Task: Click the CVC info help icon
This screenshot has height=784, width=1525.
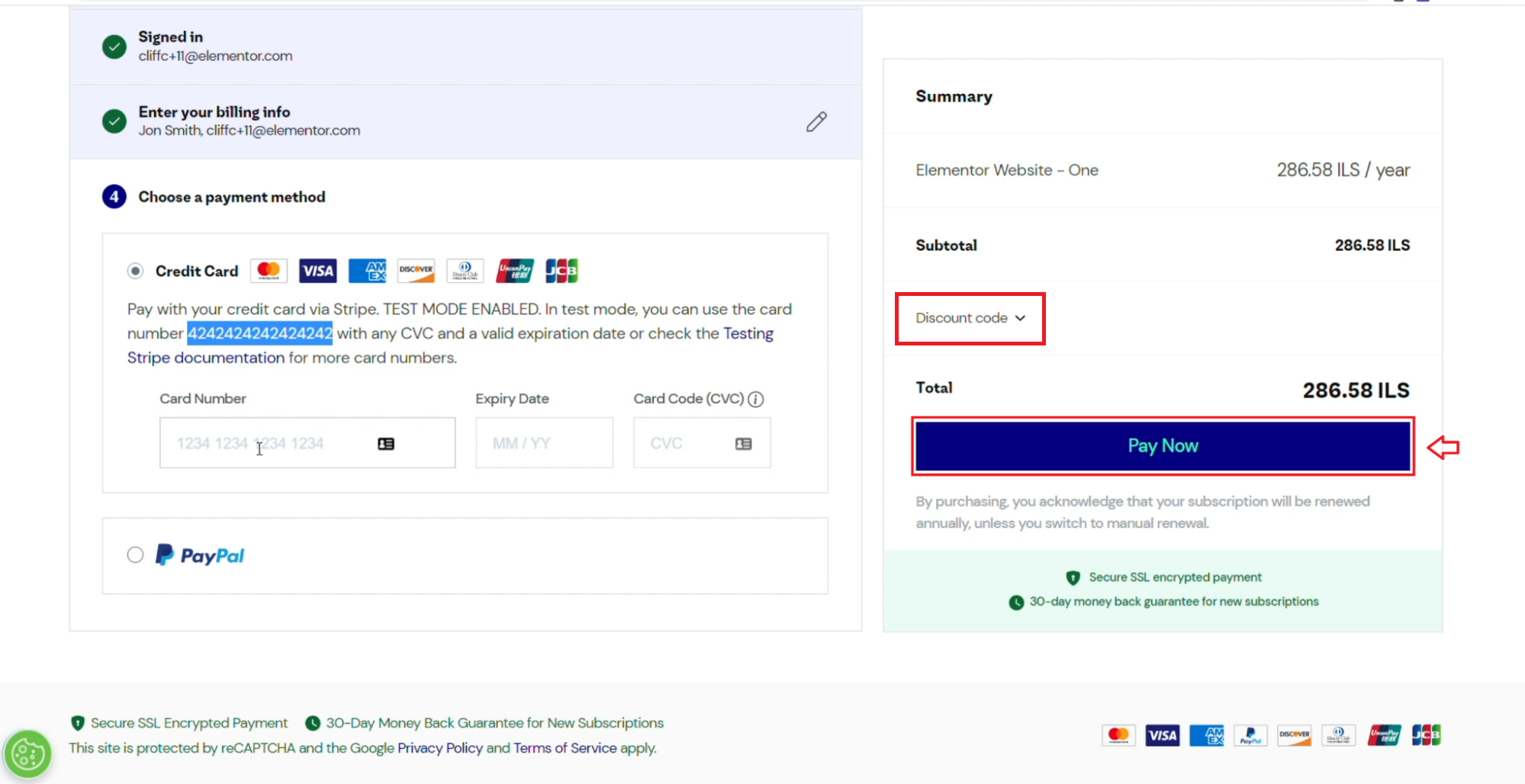Action: pos(755,399)
